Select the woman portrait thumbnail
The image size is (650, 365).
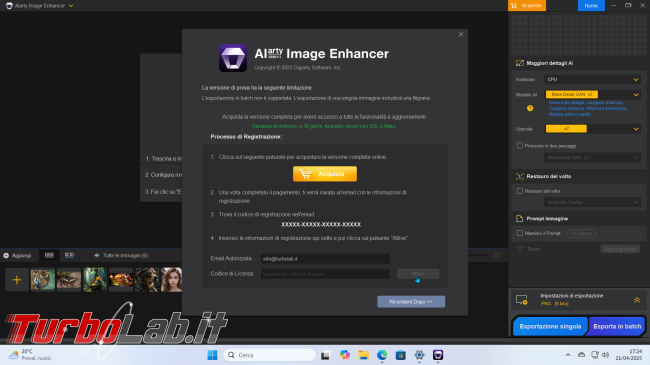(171, 280)
